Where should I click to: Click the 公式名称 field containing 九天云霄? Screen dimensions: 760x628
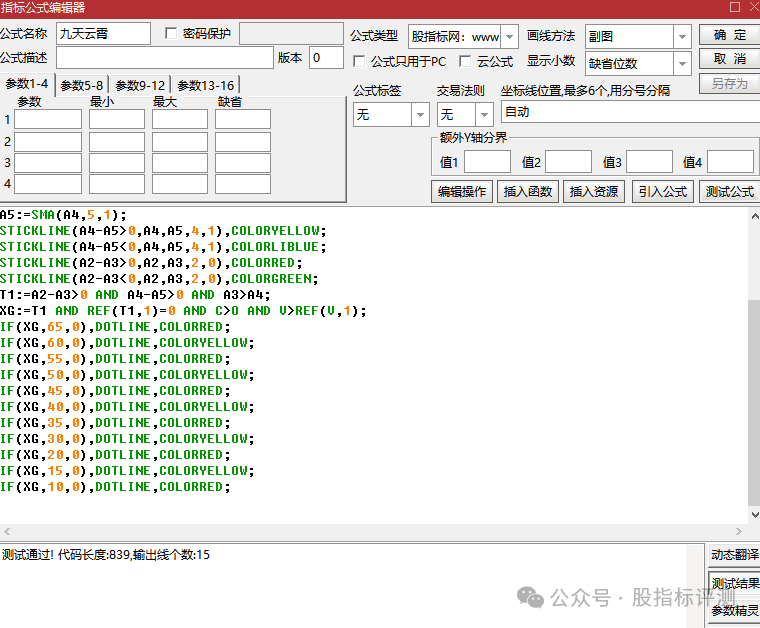click(103, 34)
